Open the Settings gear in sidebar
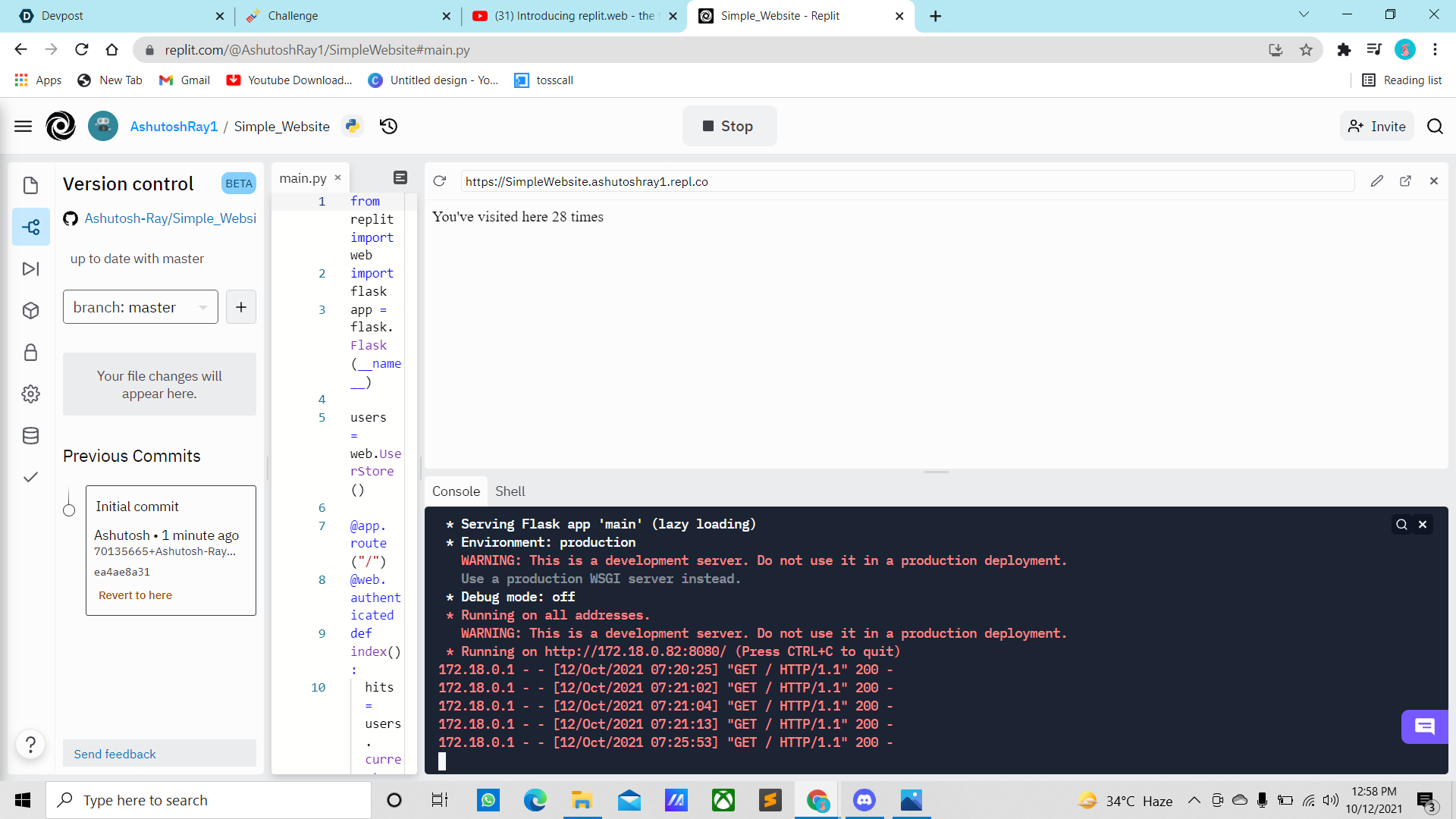Viewport: 1456px width, 819px height. [x=30, y=394]
